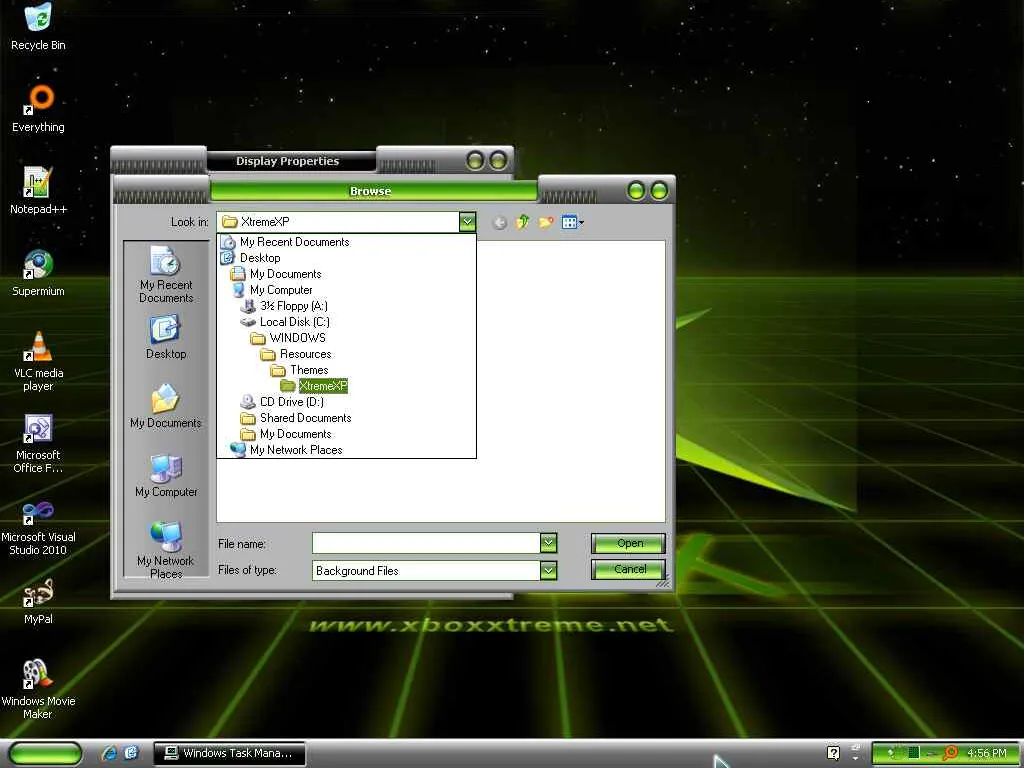Go to My Network Places in places bar
Viewport: 1024px width, 768px height.
166,550
